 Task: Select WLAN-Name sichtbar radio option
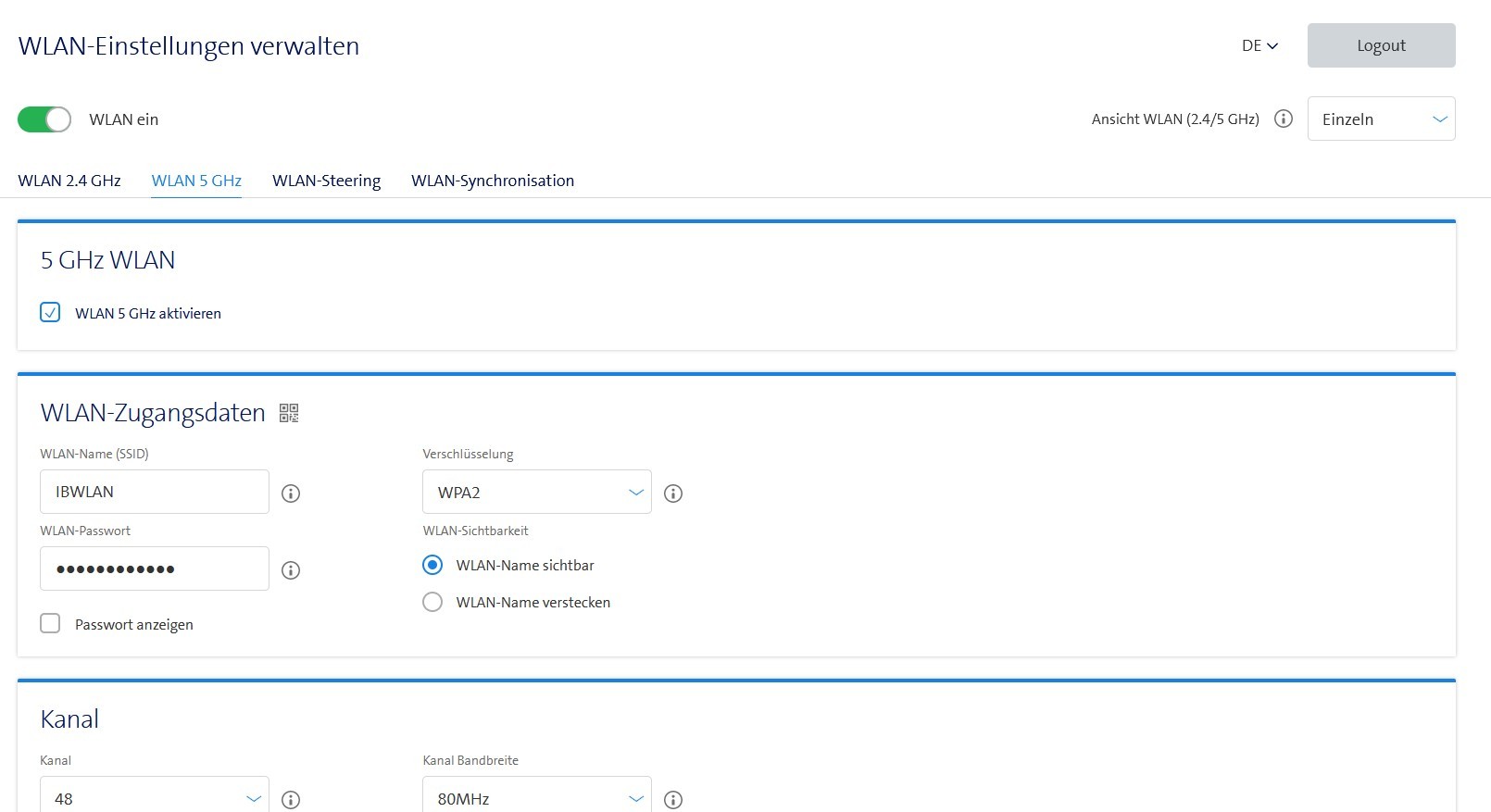(432, 565)
